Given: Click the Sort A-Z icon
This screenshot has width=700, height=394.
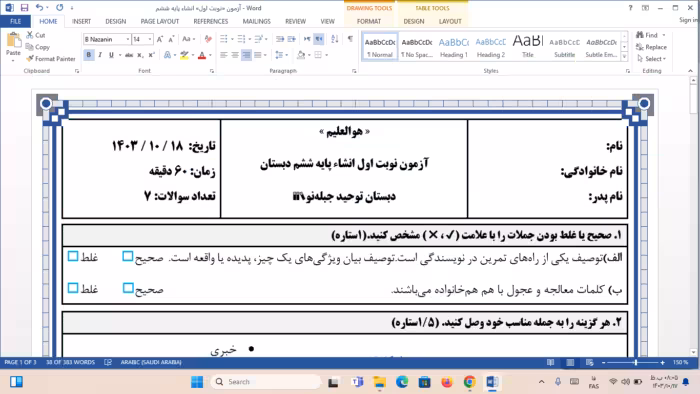Looking at the screenshot, I should (335, 39).
